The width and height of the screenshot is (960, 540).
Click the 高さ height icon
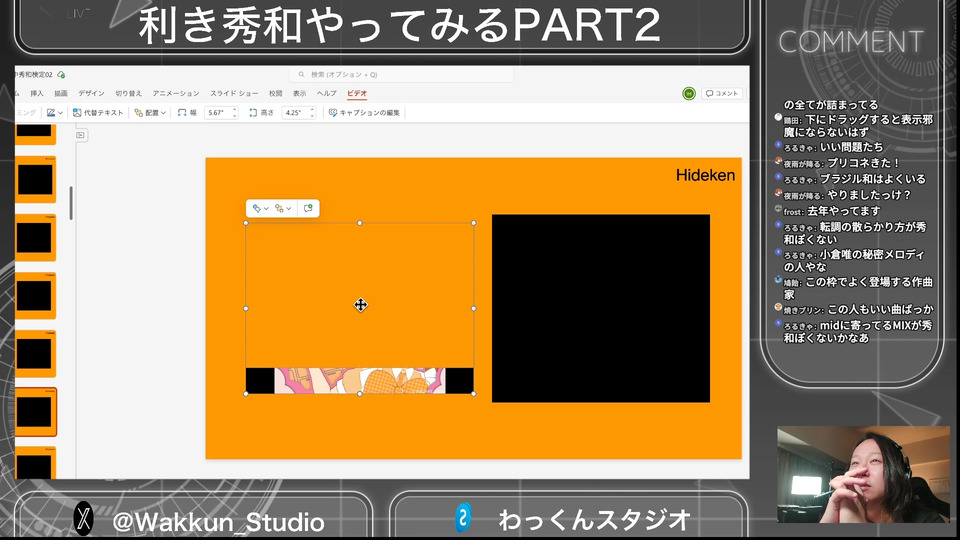tap(253, 113)
